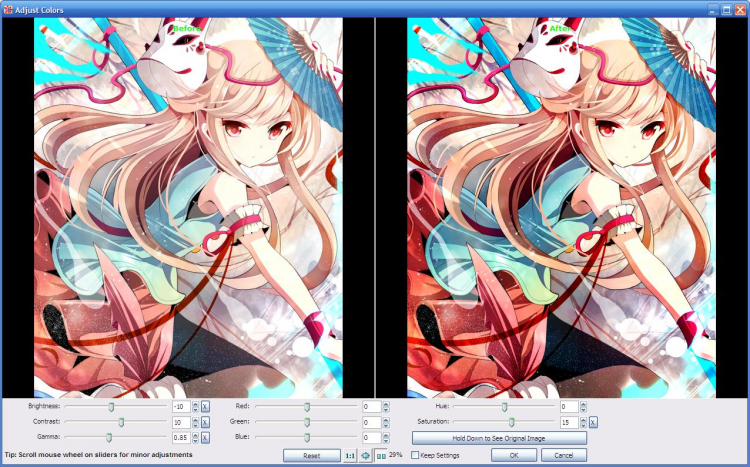Reset Brightness with its X button
Viewport: 750px width, 467px height.
(x=205, y=407)
